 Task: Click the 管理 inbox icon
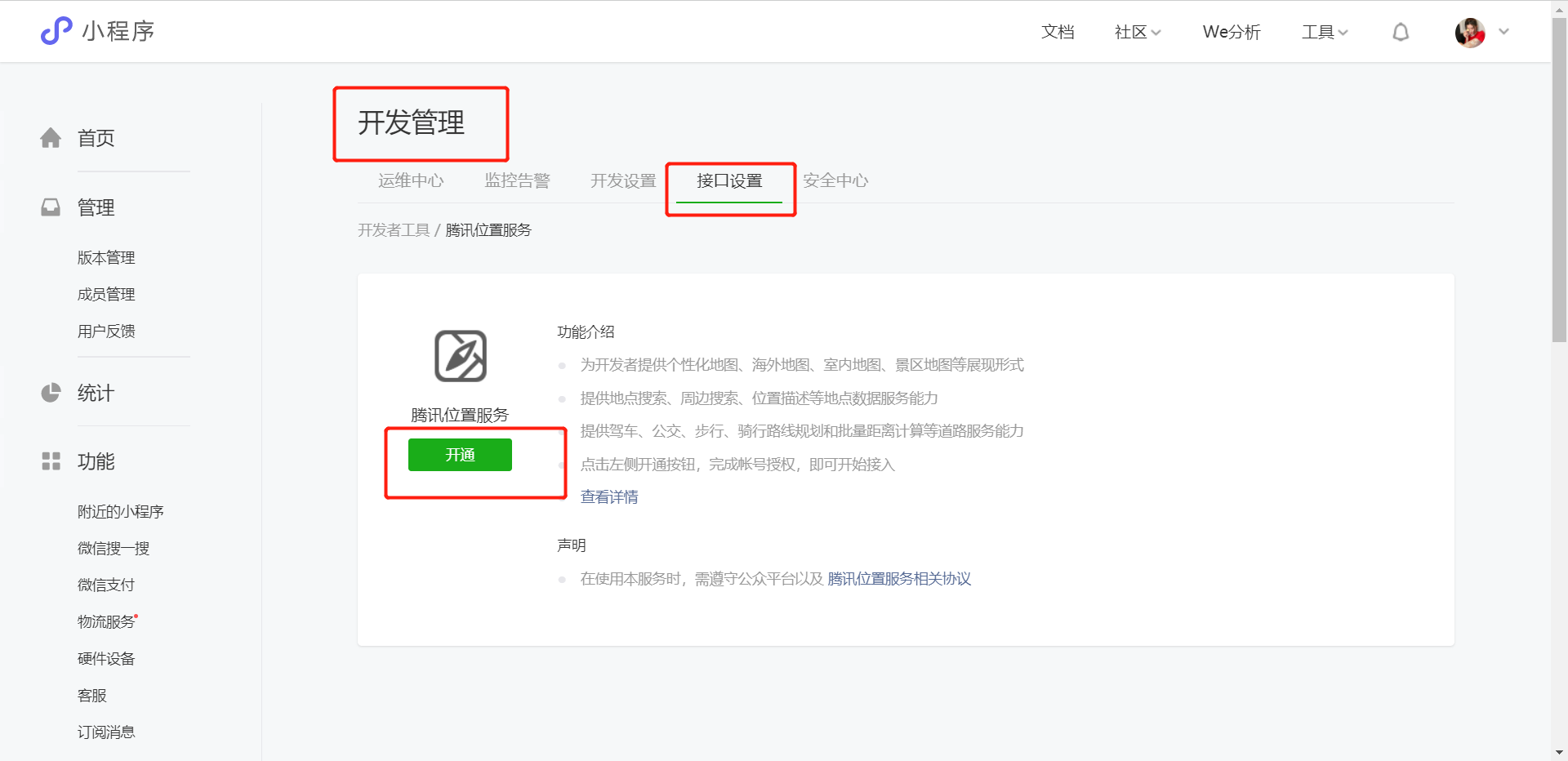point(51,207)
